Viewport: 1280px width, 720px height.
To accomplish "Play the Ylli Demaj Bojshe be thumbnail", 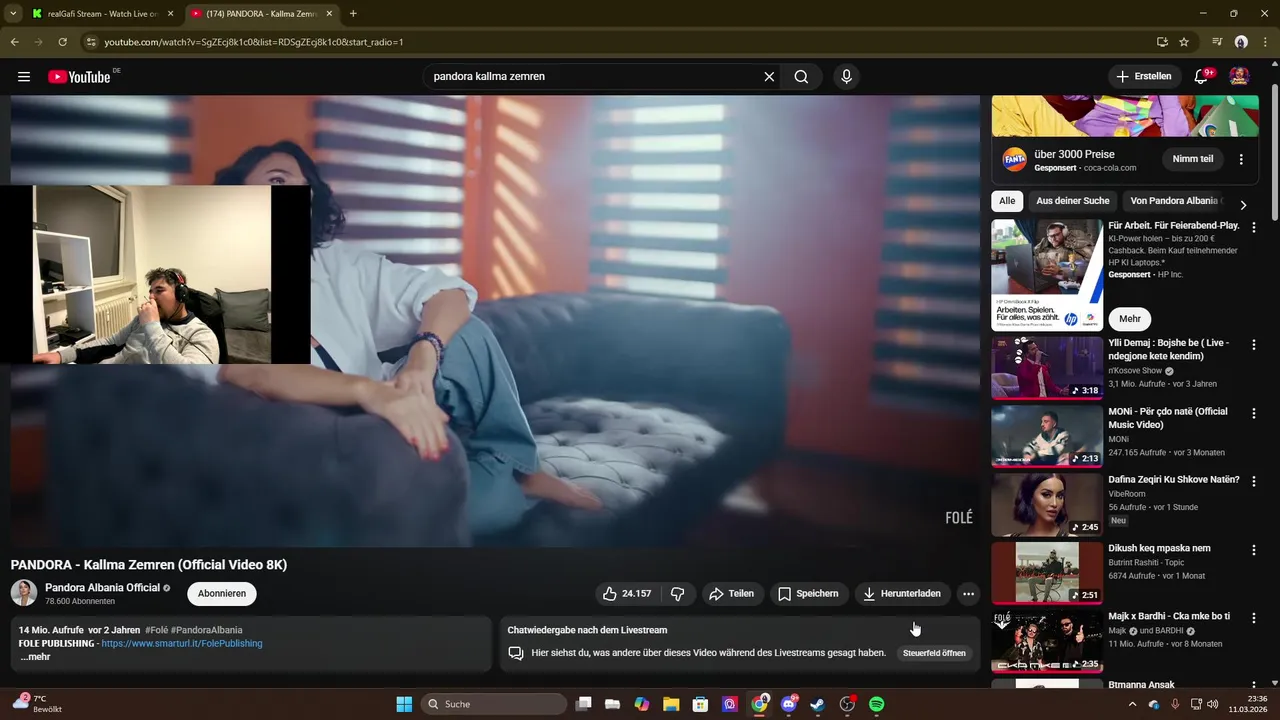I will click(1047, 367).
